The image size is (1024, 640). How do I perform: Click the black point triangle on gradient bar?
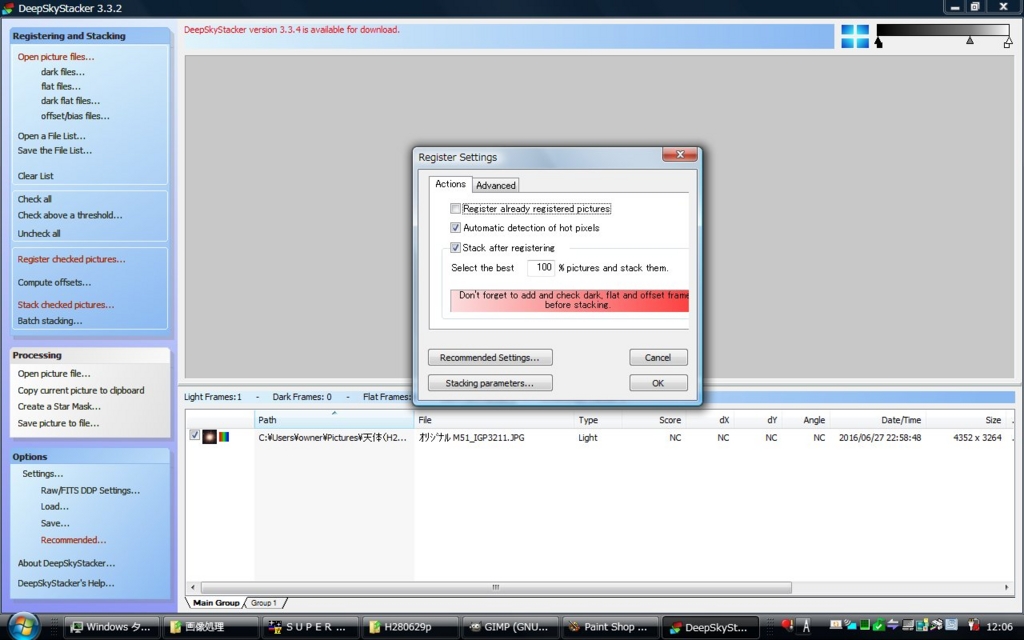coord(878,42)
